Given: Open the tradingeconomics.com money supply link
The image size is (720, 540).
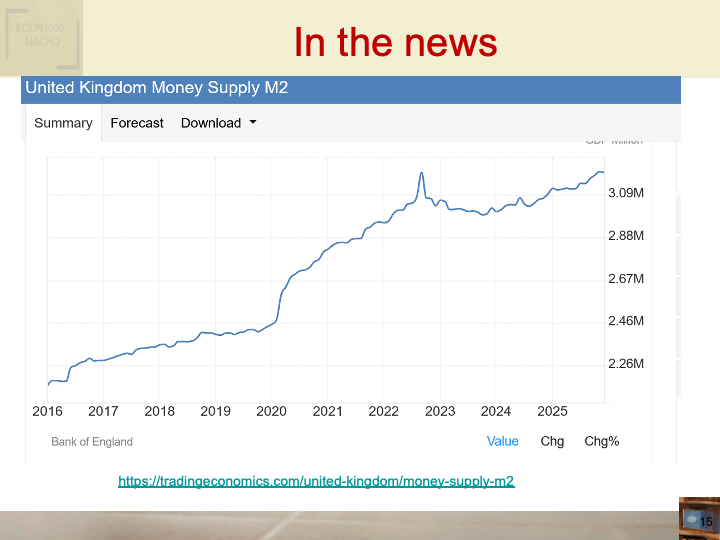Looking at the screenshot, I should pos(316,481).
